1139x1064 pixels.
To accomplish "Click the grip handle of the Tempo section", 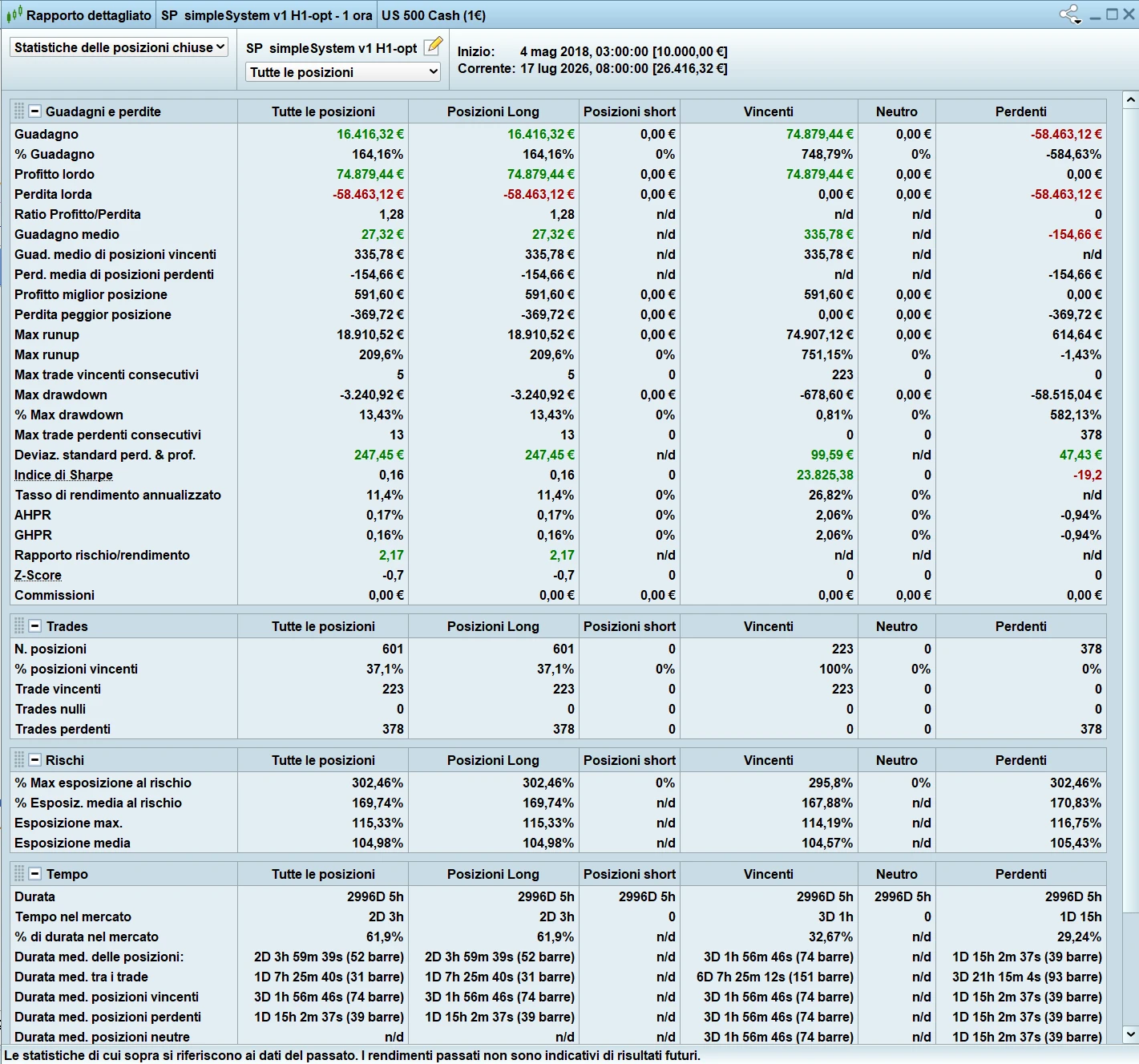I will (19, 874).
